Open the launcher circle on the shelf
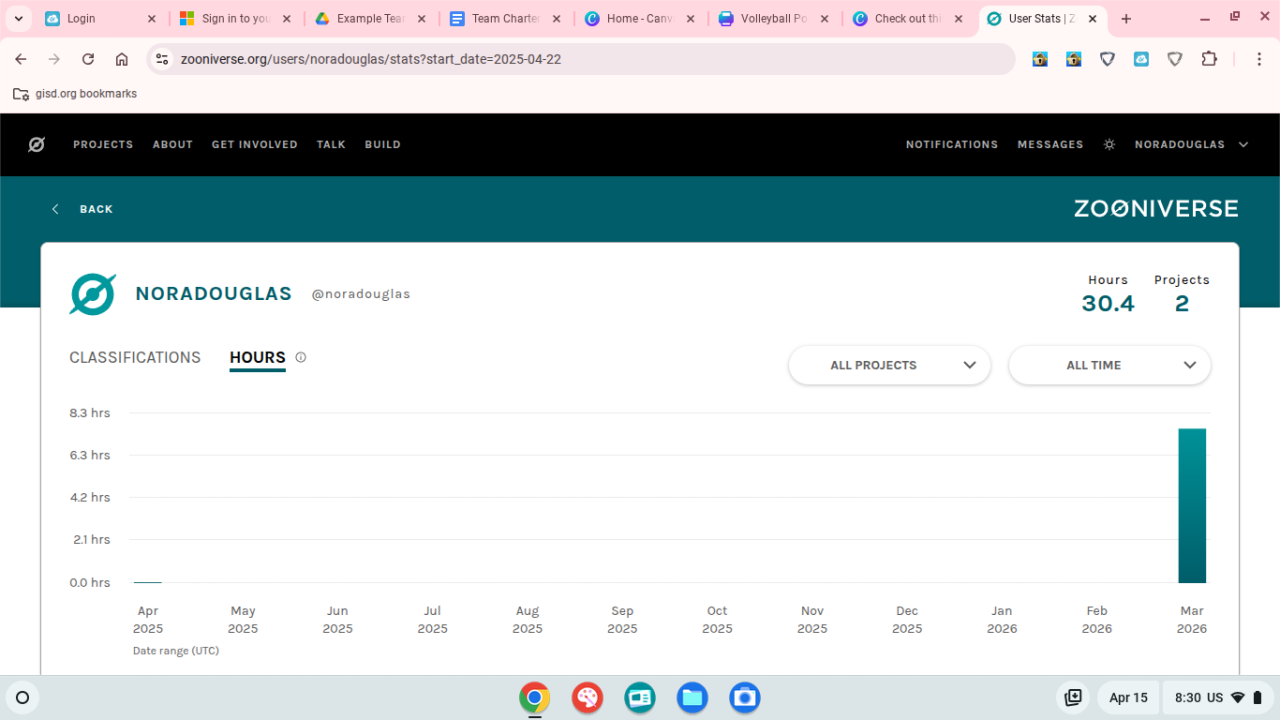Image resolution: width=1280 pixels, height=720 pixels. 23,698
